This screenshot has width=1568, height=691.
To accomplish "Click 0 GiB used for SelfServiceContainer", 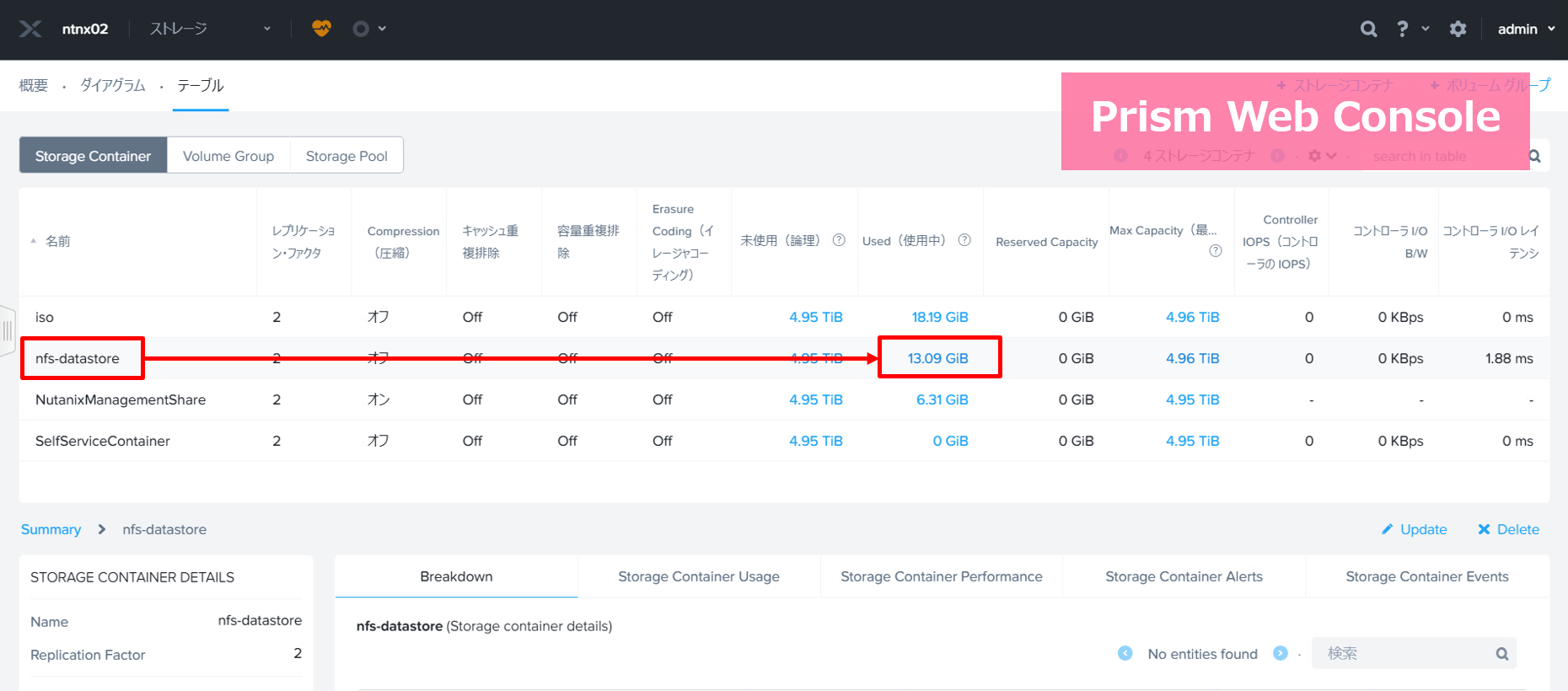I will pyautogui.click(x=950, y=441).
